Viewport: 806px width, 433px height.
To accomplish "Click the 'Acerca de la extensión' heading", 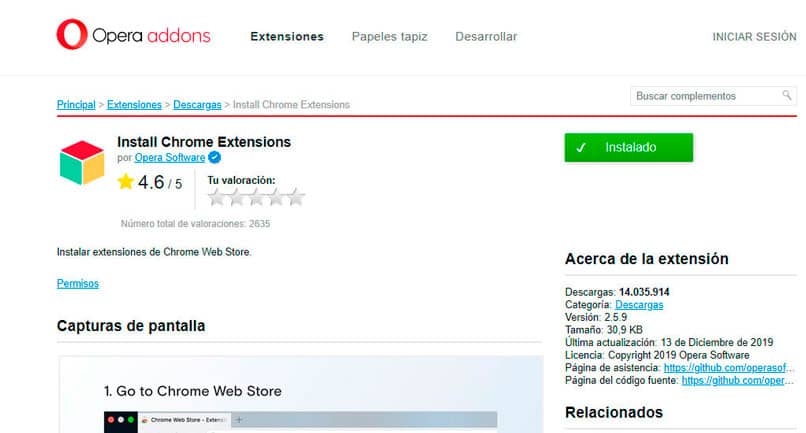I will pos(647,259).
